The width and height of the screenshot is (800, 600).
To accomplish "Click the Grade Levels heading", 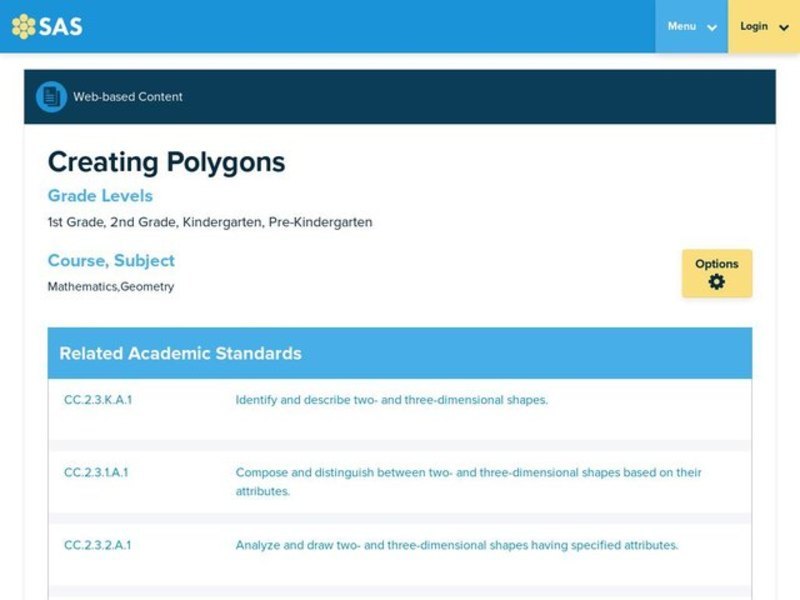I will [x=100, y=196].
